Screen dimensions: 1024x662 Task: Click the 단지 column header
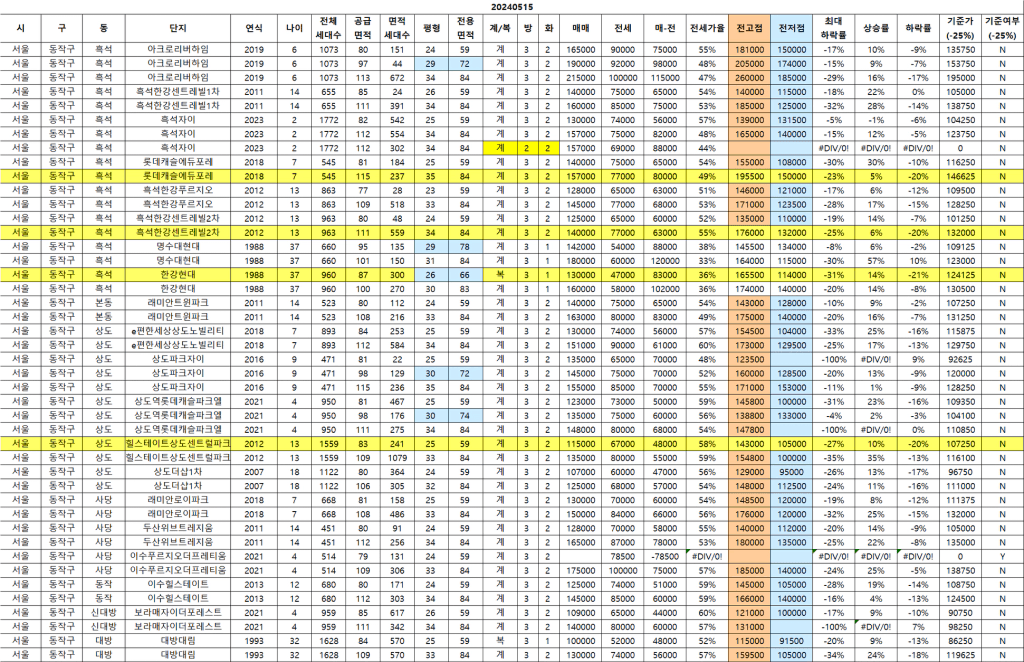(178, 28)
